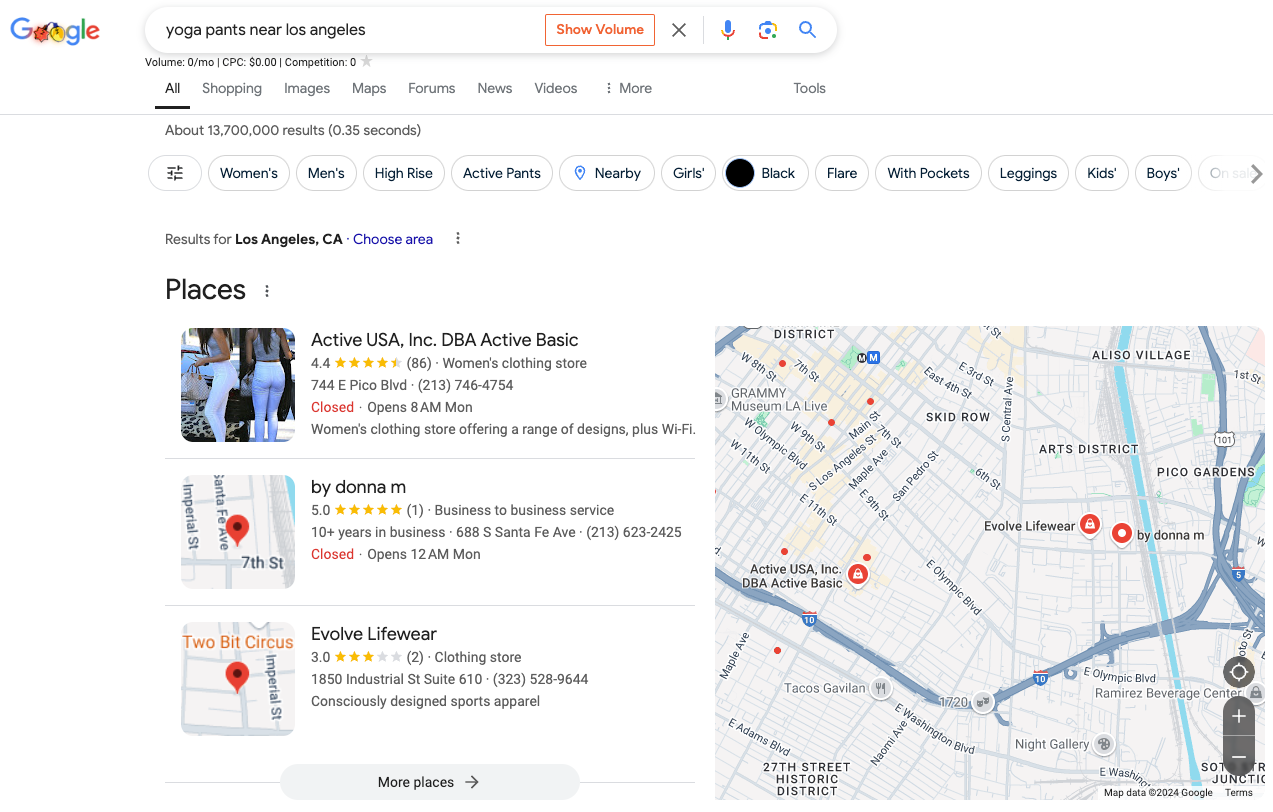
Task: Click the Active USA store photo thumbnail
Action: tap(238, 385)
